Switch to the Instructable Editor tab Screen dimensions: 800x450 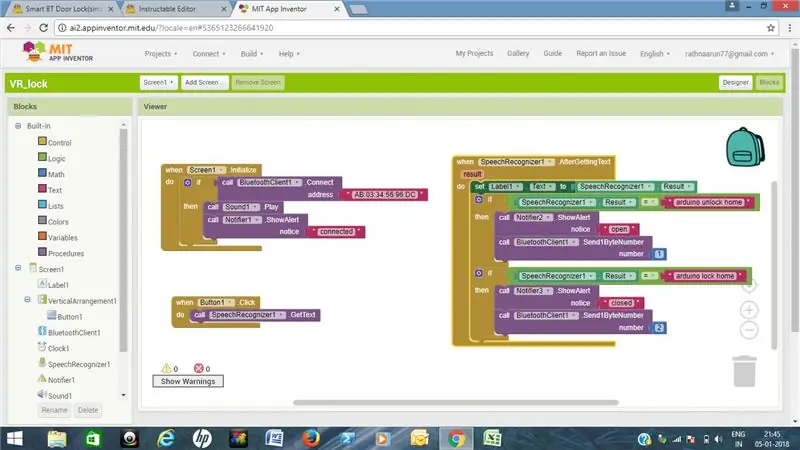pos(176,9)
